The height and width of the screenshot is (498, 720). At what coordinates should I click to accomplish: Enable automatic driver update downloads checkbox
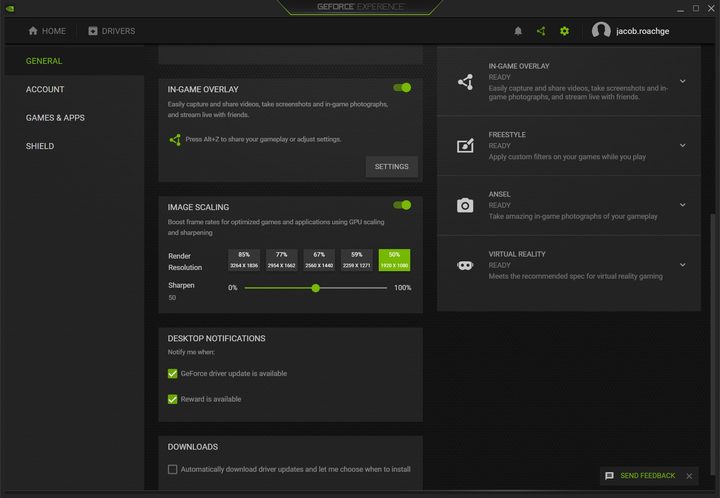pos(173,469)
